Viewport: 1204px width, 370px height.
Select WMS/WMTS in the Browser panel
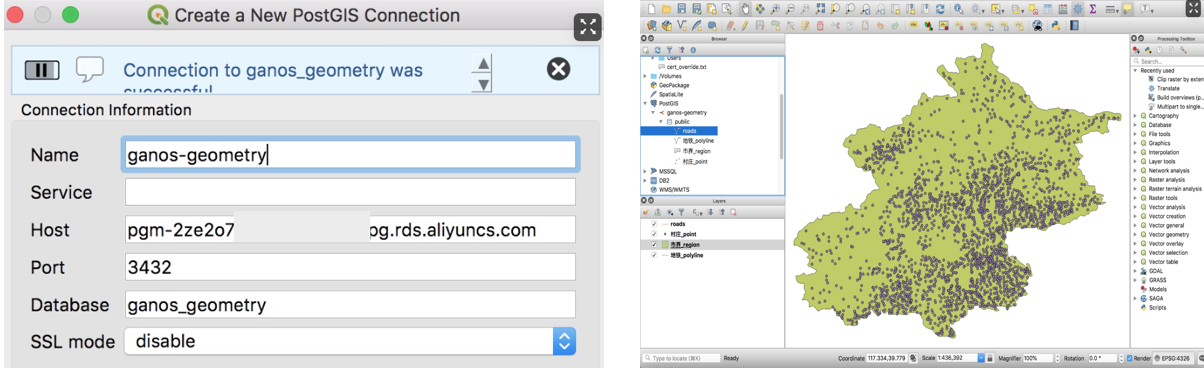(674, 189)
